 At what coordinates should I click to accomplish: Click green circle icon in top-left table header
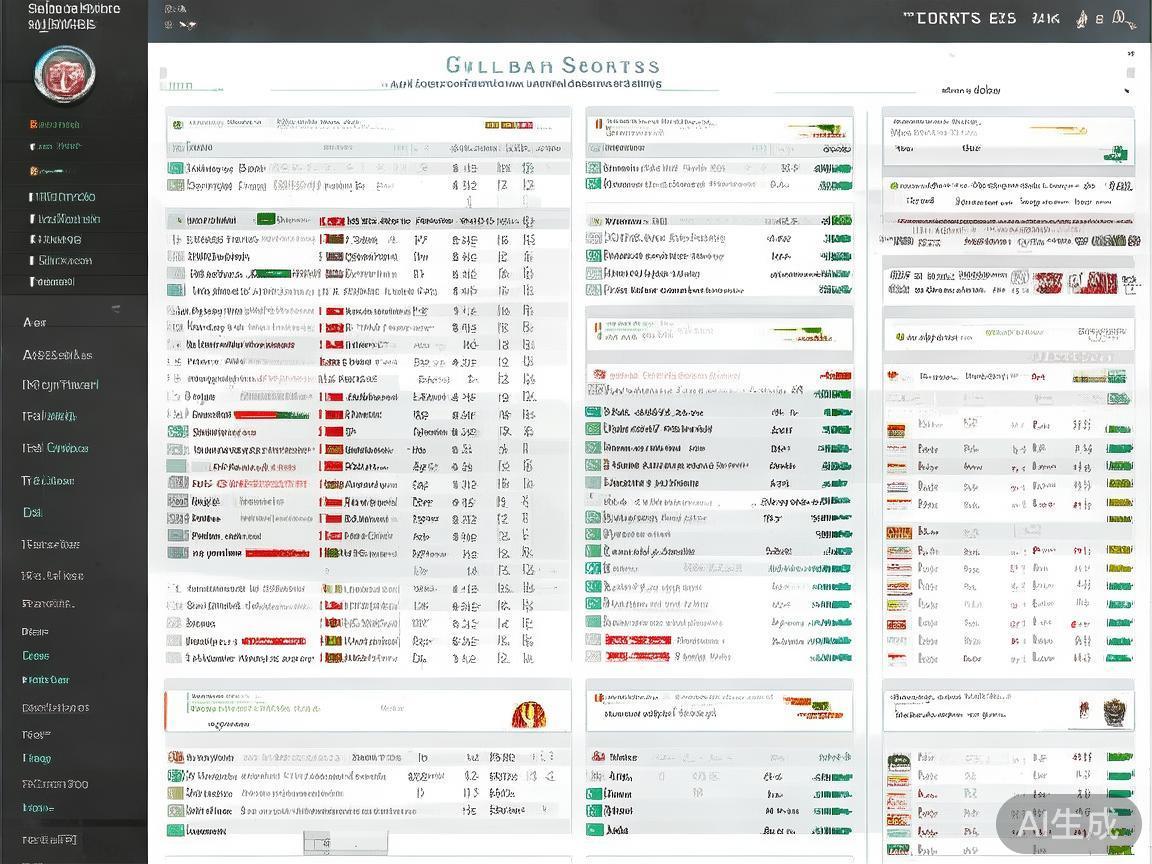[x=178, y=124]
